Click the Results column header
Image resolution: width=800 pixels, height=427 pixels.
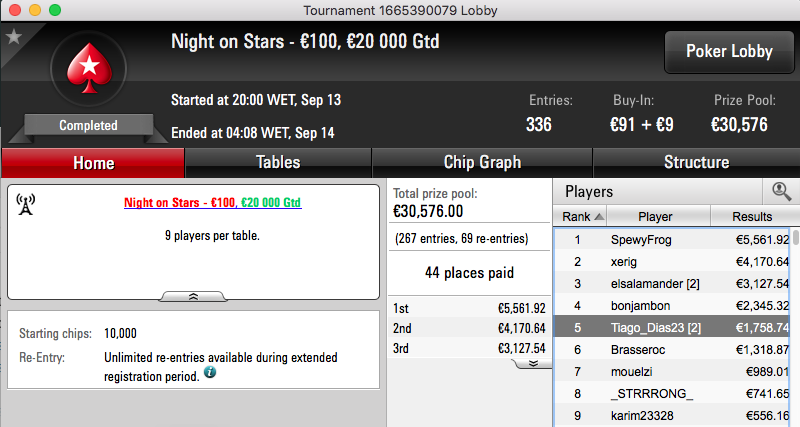click(752, 216)
